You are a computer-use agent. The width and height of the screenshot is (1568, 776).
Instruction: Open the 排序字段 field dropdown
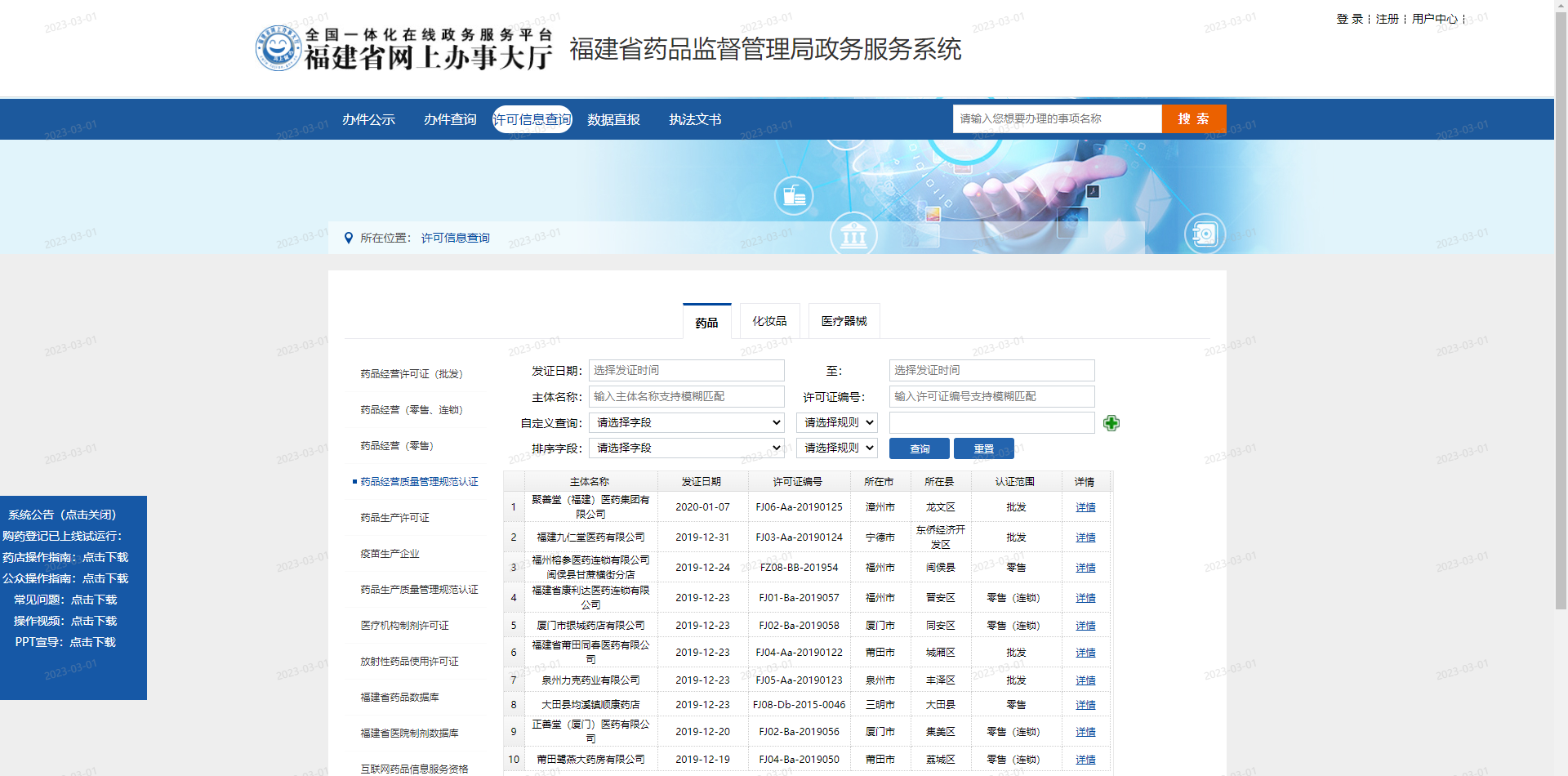pyautogui.click(x=686, y=448)
